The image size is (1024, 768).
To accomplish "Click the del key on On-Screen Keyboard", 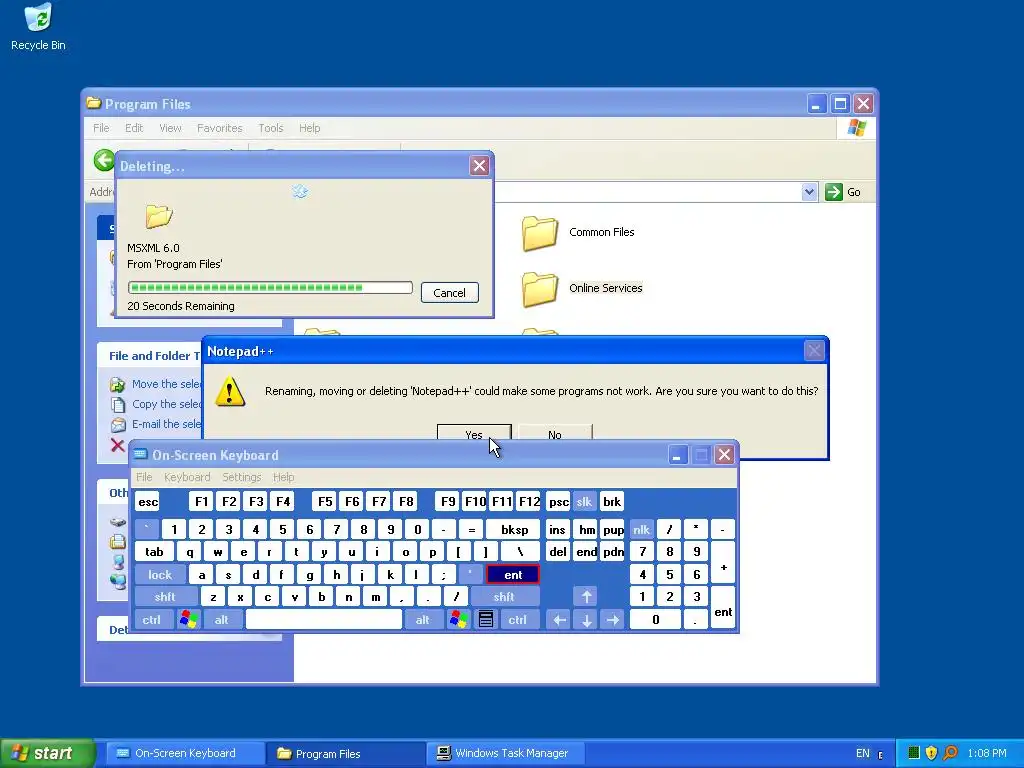I will [558, 552].
